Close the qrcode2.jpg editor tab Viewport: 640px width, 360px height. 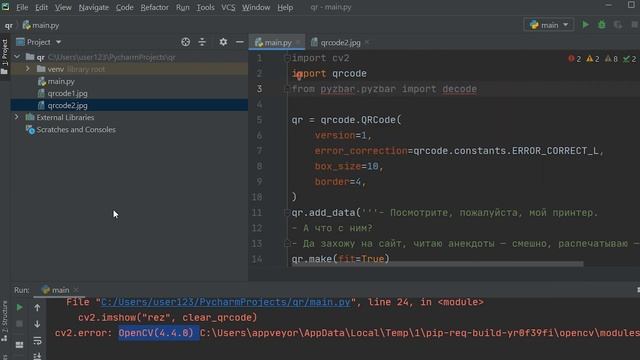(367, 42)
